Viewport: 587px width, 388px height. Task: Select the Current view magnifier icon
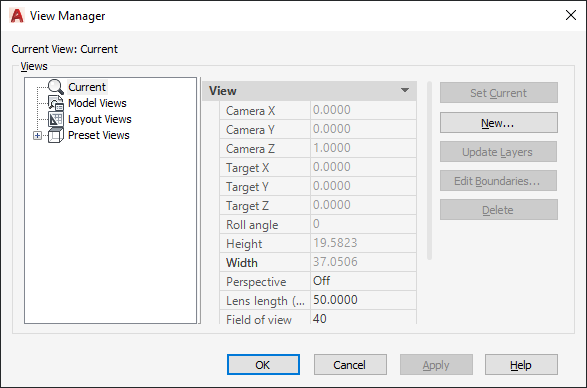tap(55, 87)
